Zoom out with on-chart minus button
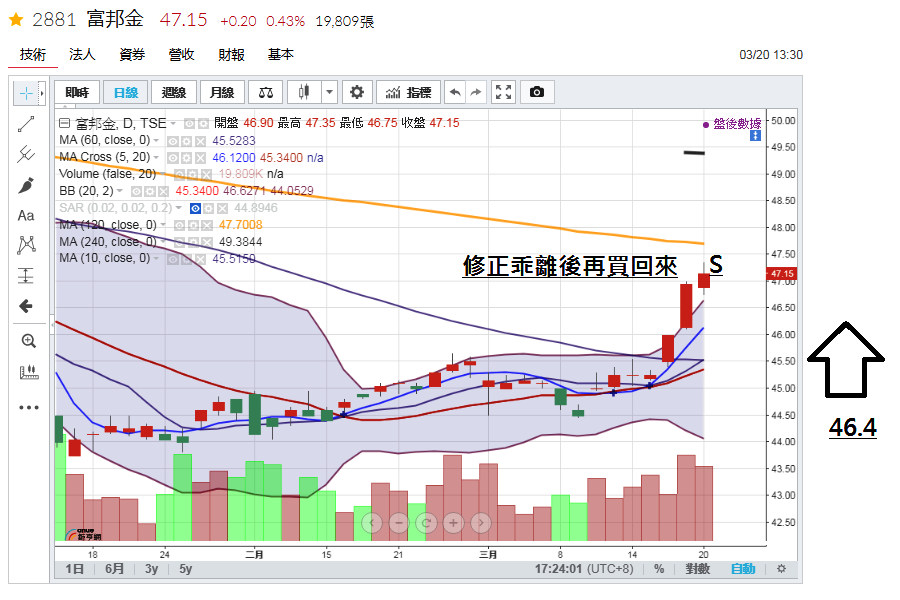 click(x=399, y=522)
